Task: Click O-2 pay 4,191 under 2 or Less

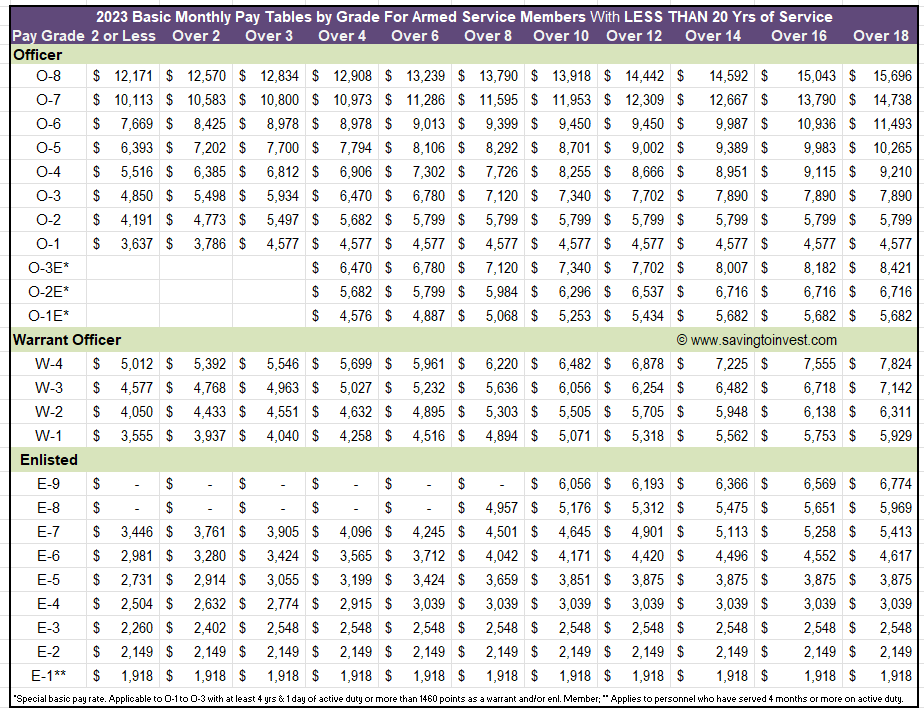Action: point(137,220)
